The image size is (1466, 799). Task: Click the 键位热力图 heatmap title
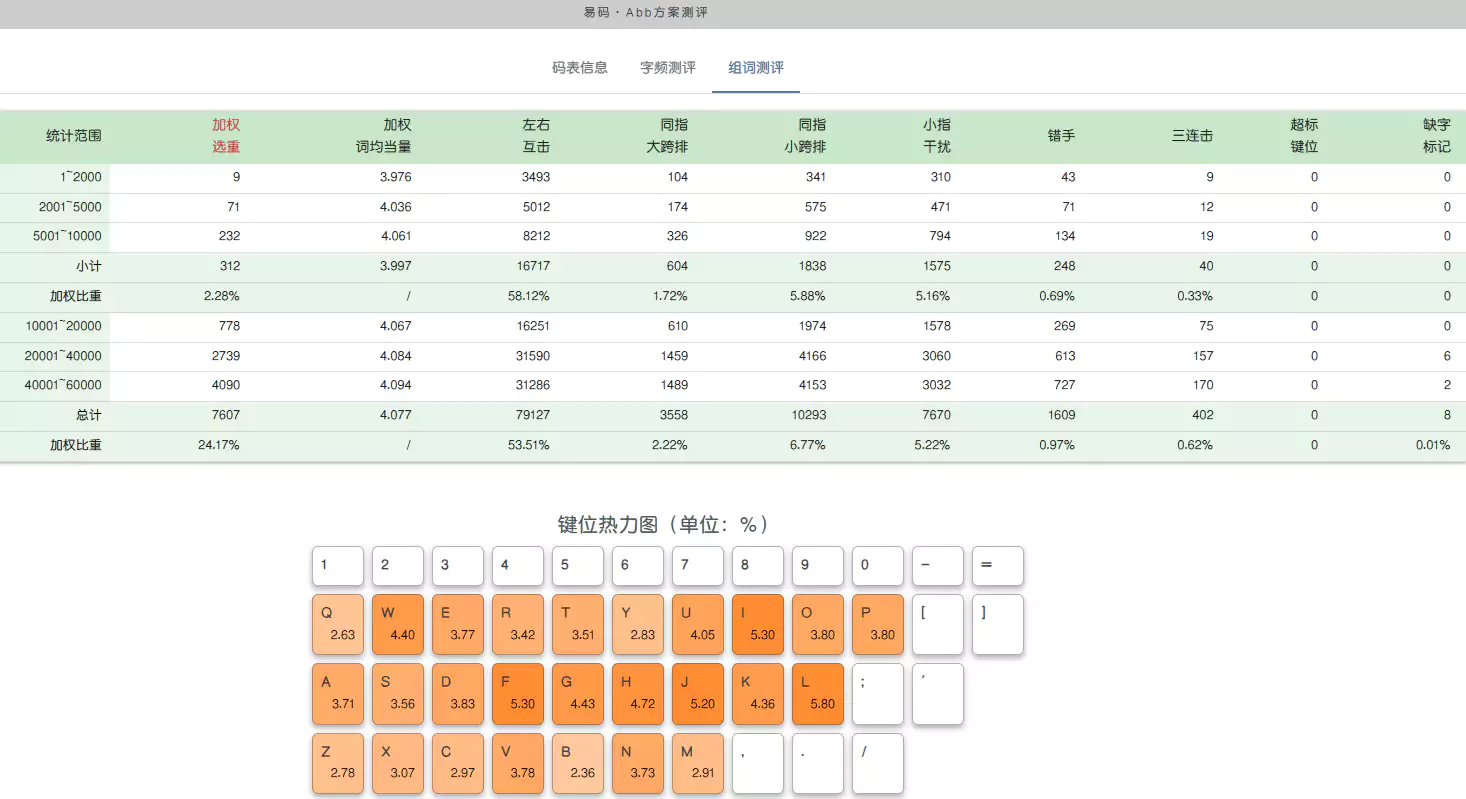(663, 525)
